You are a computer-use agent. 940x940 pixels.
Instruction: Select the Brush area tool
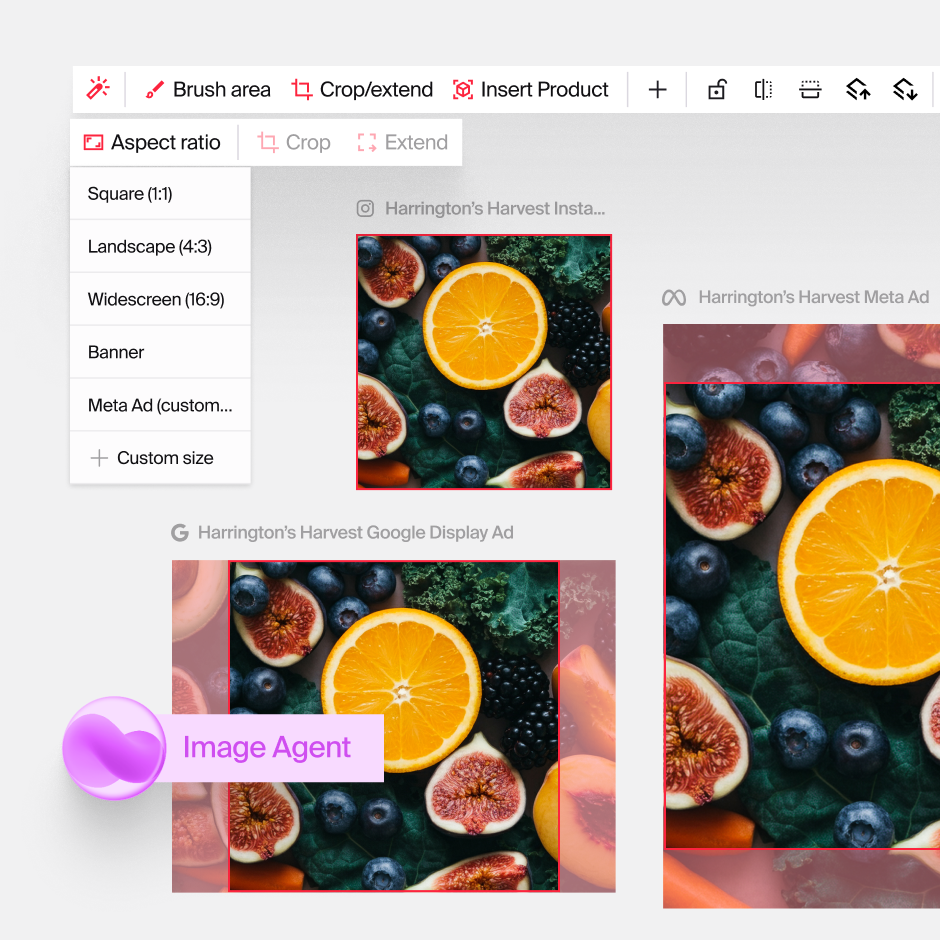[x=208, y=89]
